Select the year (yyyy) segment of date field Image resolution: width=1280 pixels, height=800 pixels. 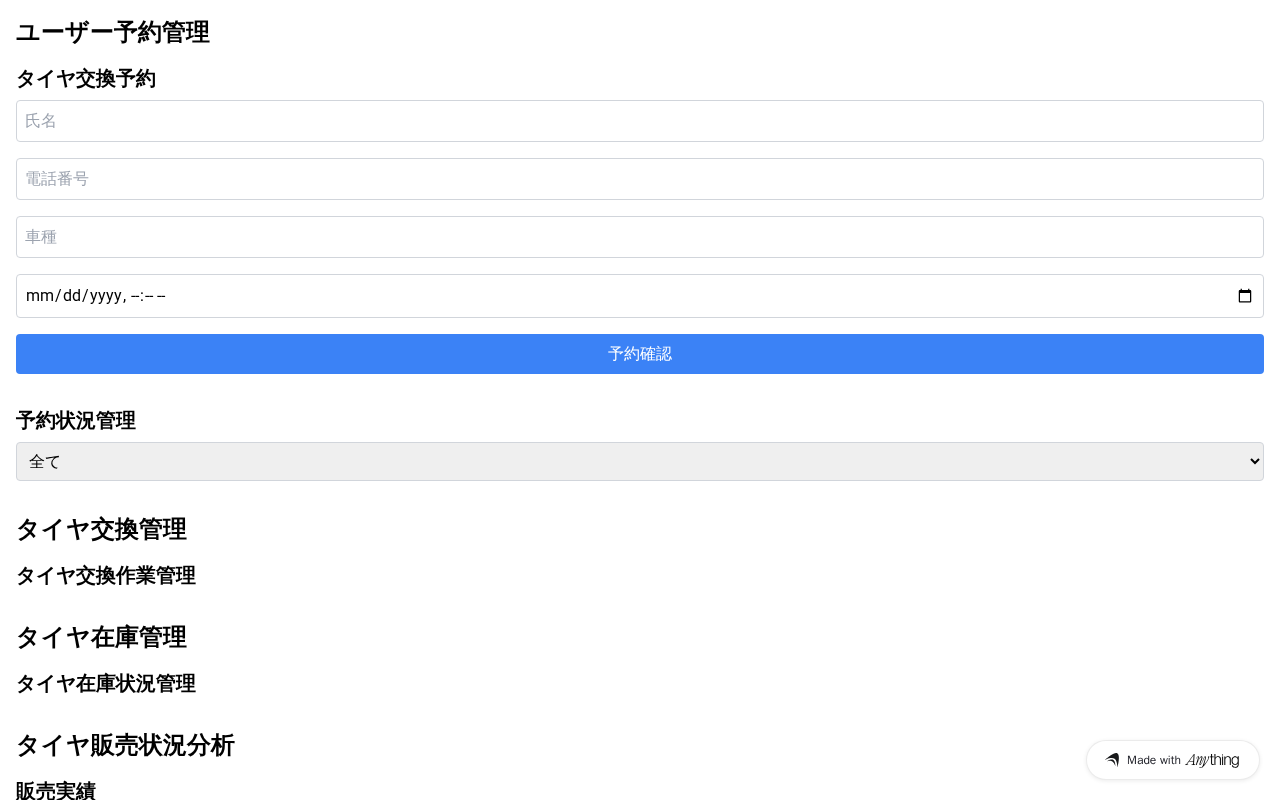click(105, 296)
